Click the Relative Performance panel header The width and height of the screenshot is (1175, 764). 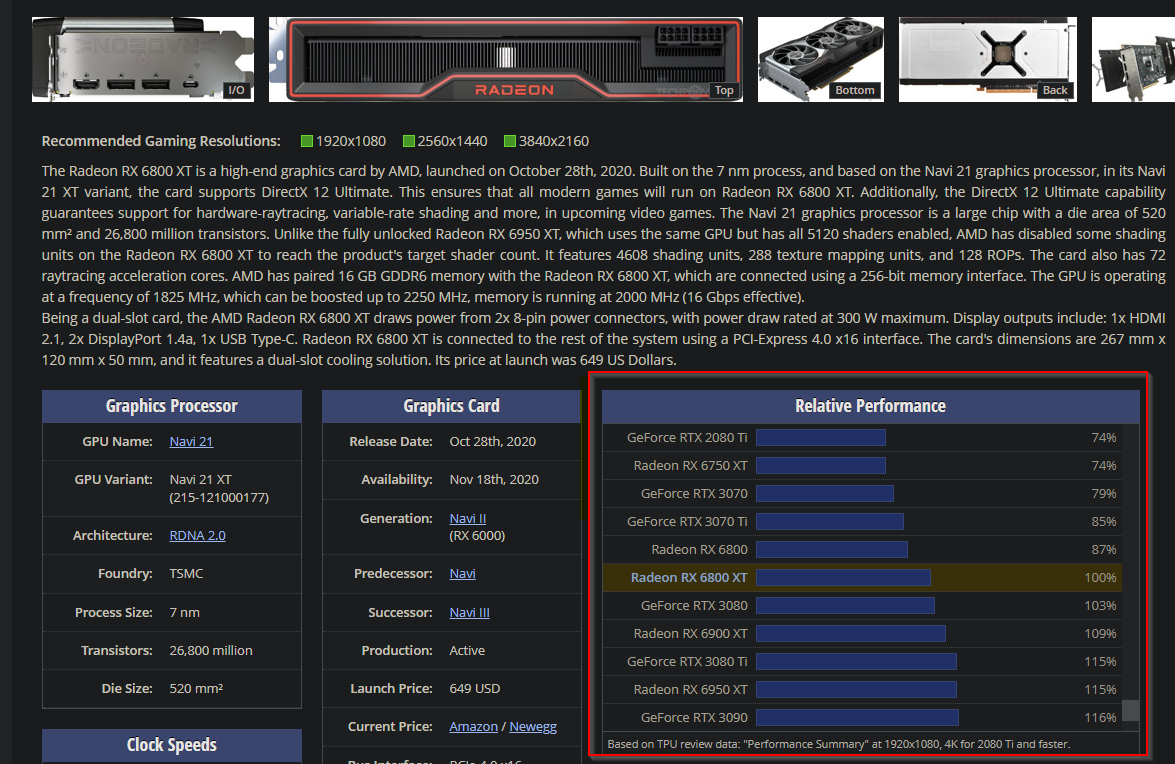(x=870, y=406)
